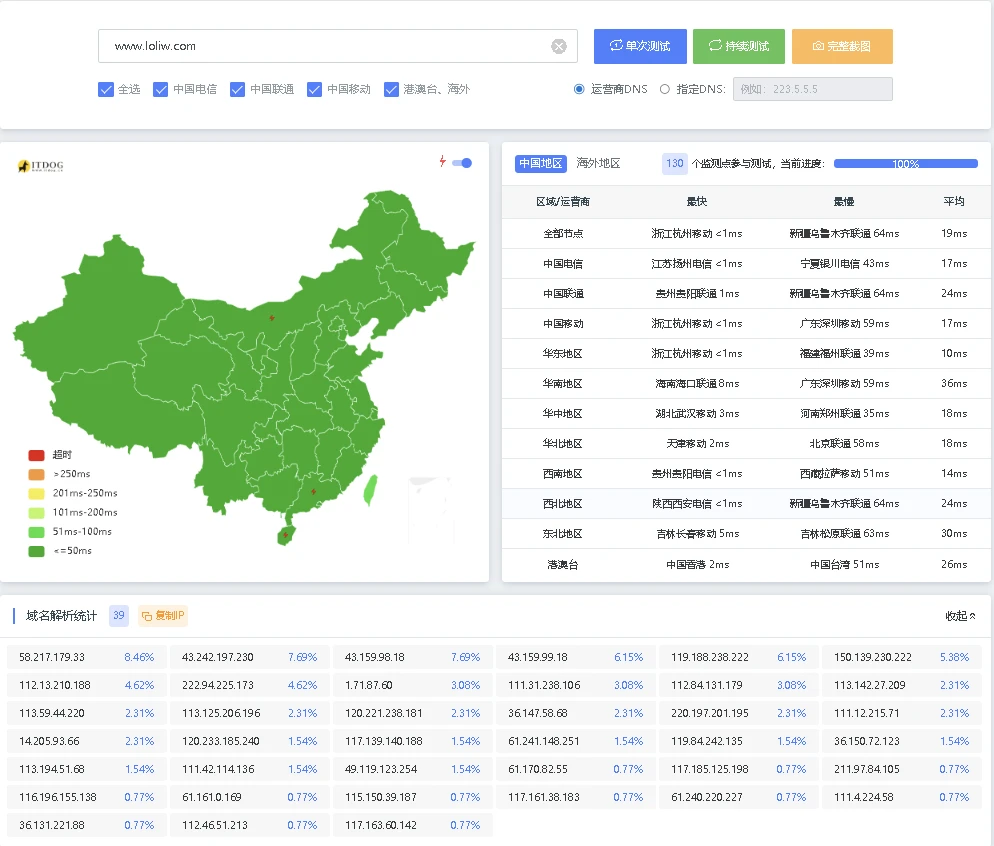Viewport: 994px width, 846px height.
Task: Click IP address 150.139.230.222
Action: (x=873, y=657)
